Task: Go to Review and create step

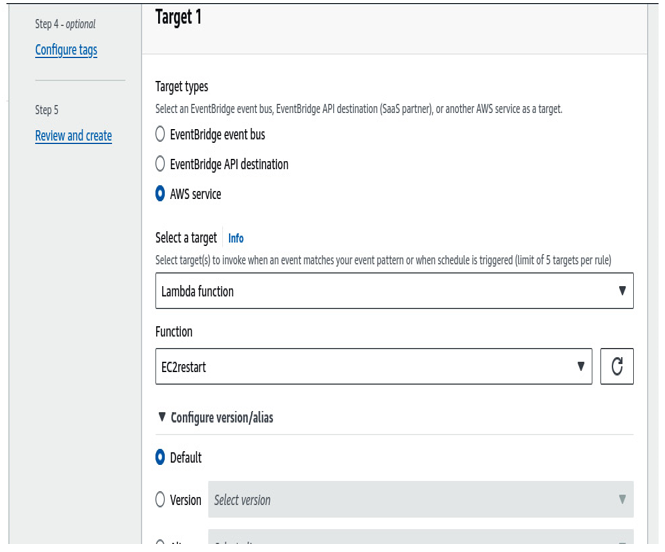Action: pos(73,136)
